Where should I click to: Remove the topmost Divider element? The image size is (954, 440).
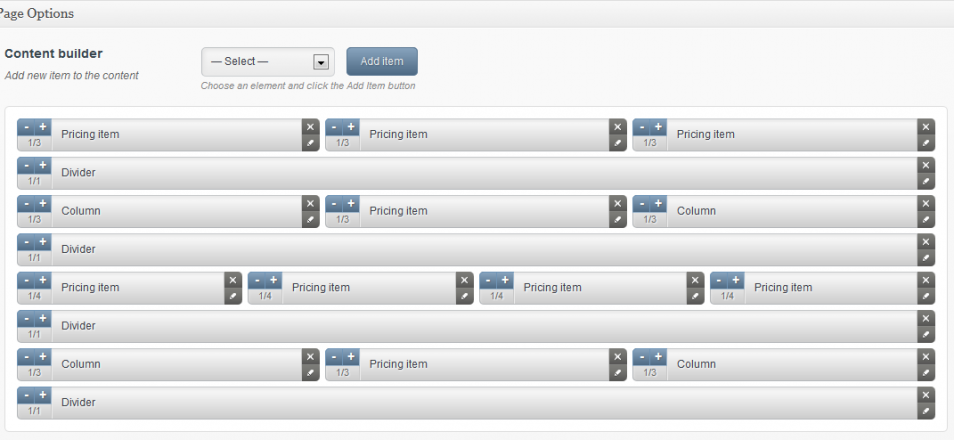(926, 165)
